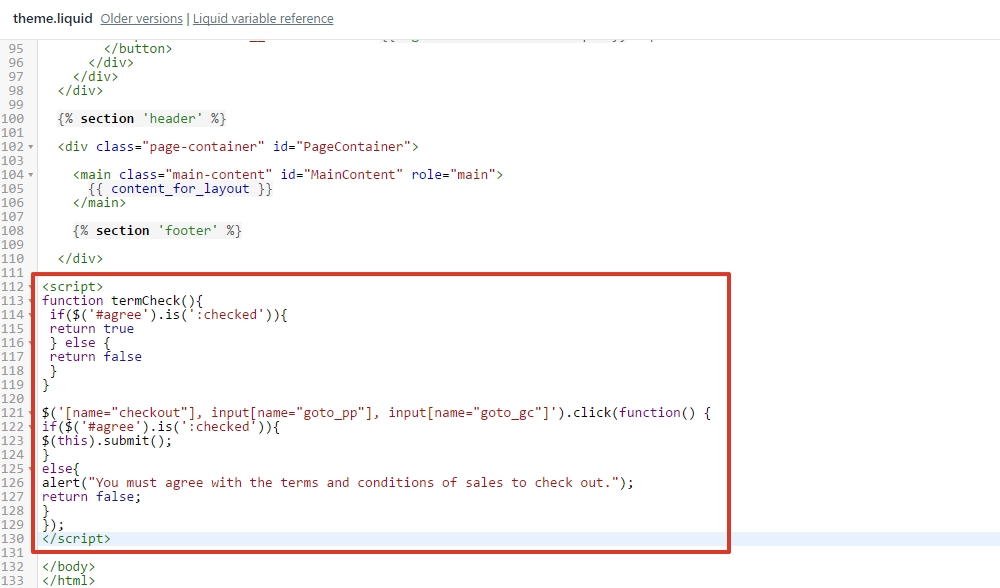Collapse the else fold arrow at line 125
Viewport: 1000px width, 588px height.
tap(31, 469)
